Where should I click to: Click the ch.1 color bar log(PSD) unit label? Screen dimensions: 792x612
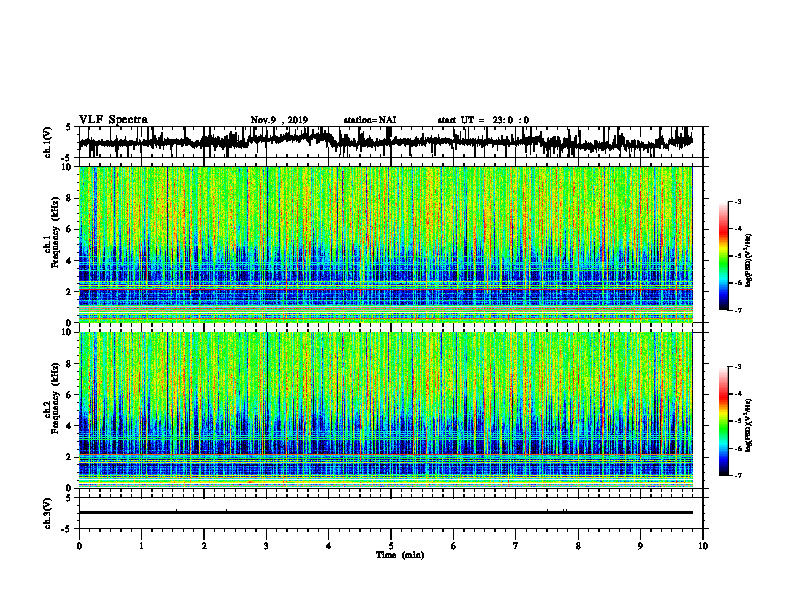click(x=749, y=260)
